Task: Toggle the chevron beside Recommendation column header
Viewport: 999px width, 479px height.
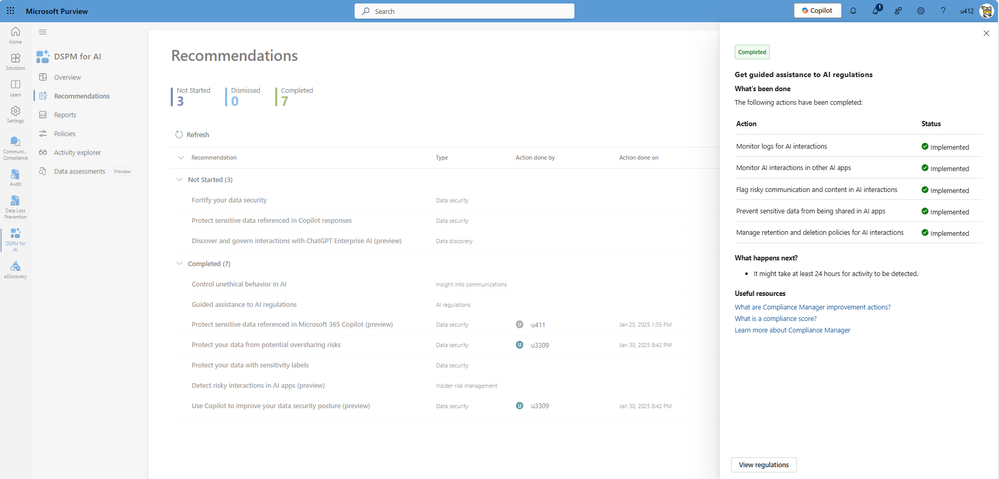Action: pyautogui.click(x=180, y=157)
